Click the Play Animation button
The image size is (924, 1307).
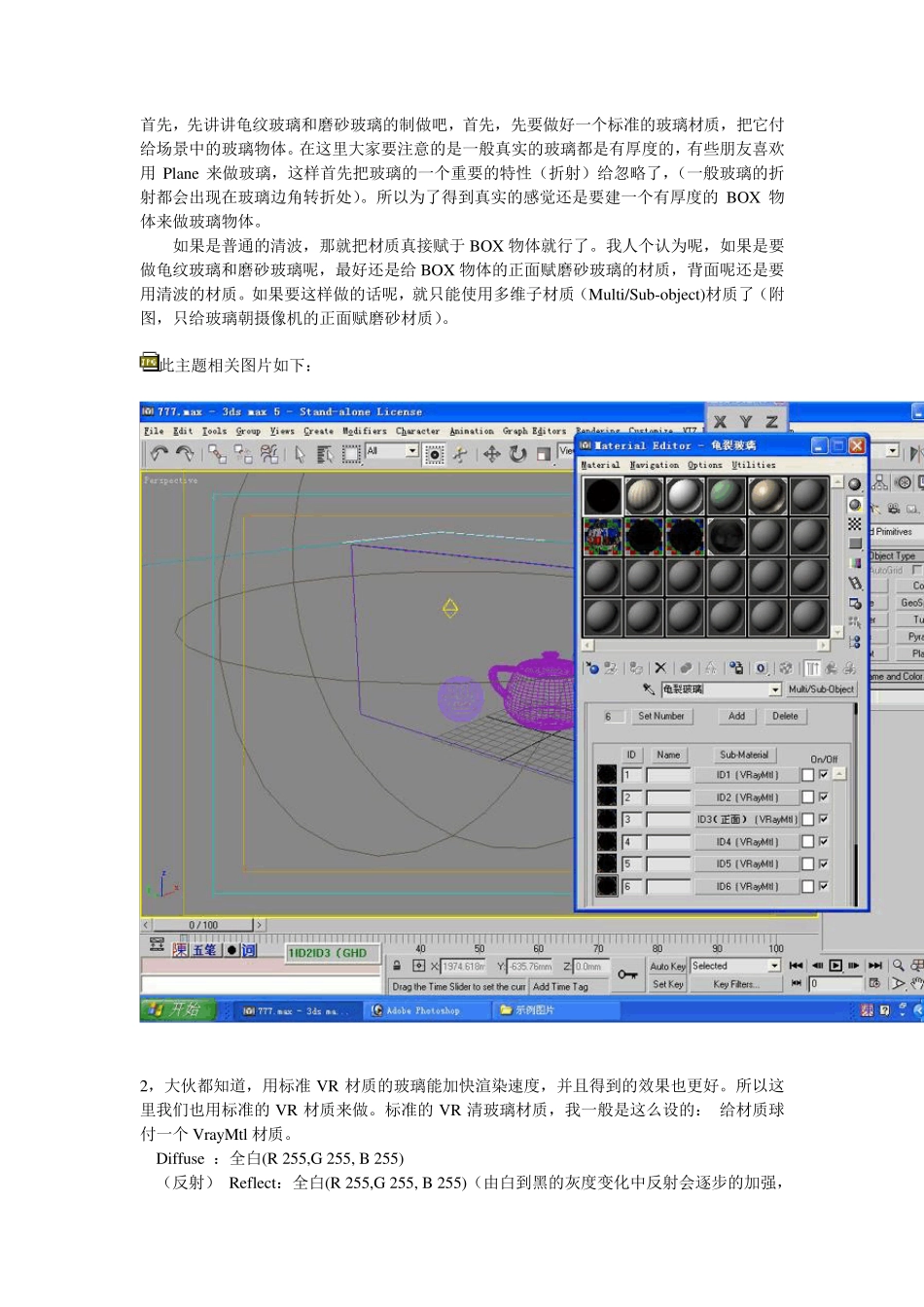pos(835,966)
